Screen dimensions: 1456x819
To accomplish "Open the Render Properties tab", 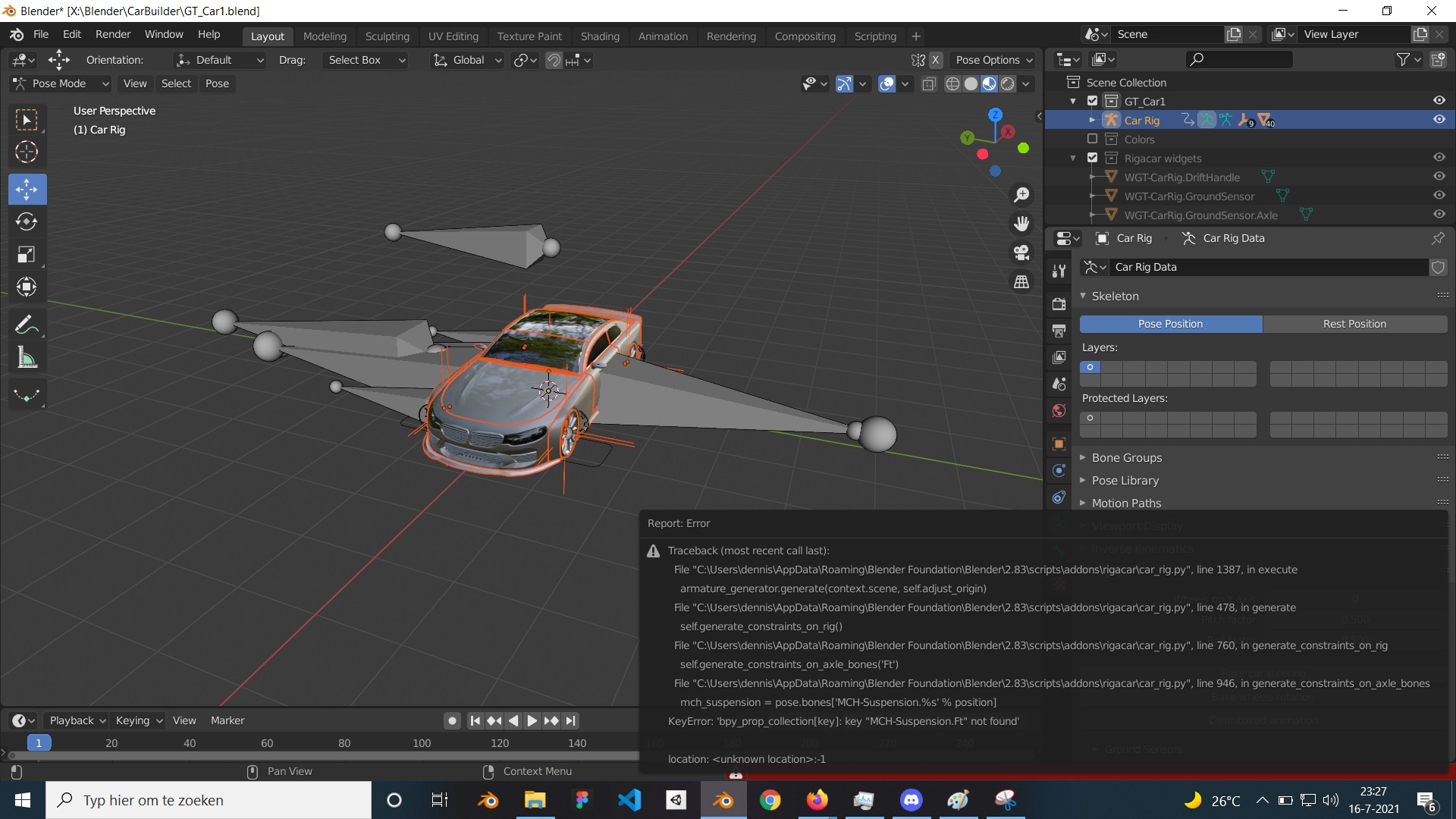I will point(1059,304).
